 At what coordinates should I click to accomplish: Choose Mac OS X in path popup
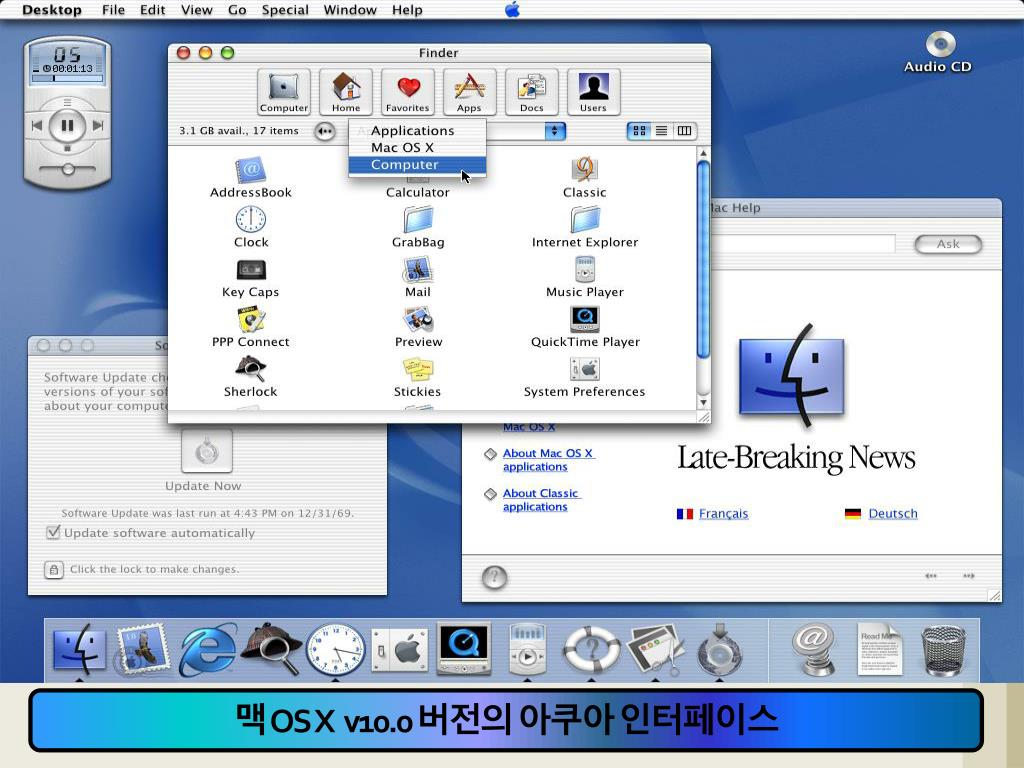pos(417,148)
